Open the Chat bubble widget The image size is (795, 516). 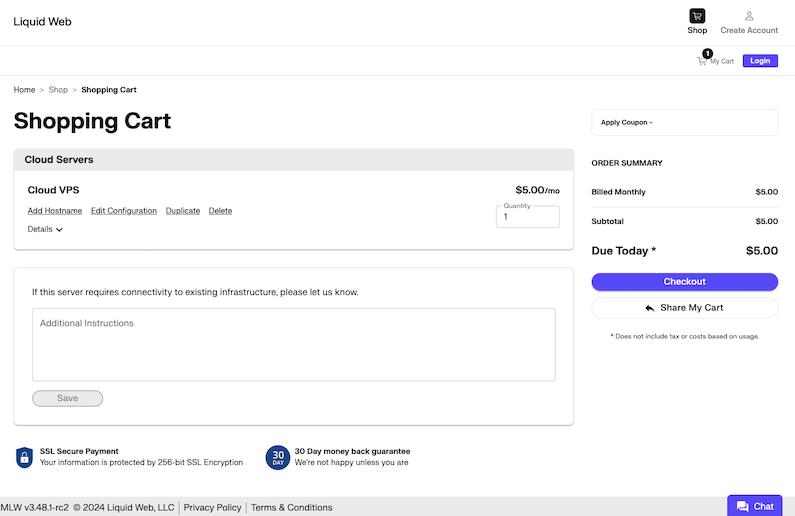(x=754, y=506)
